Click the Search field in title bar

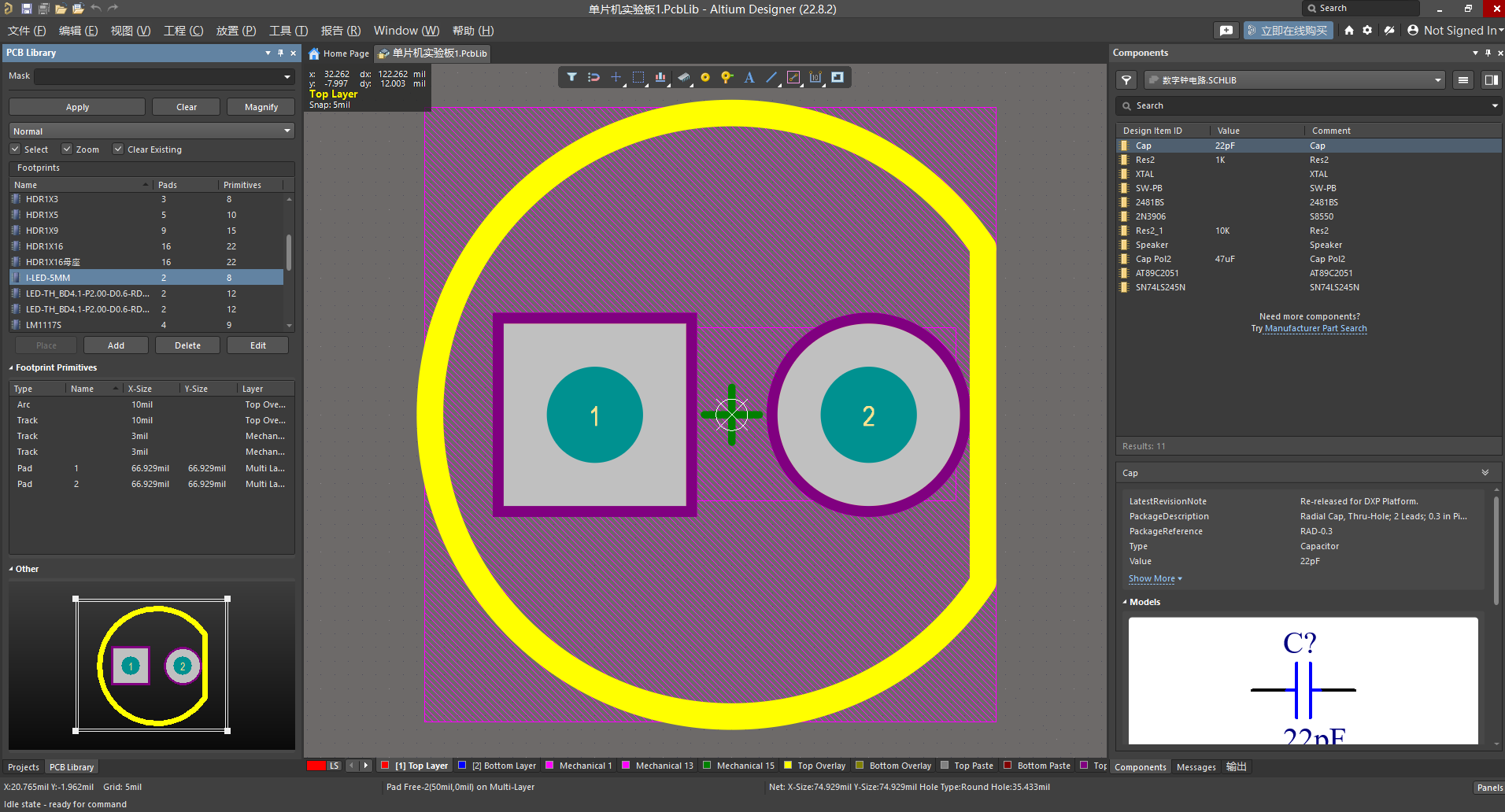coord(1361,9)
